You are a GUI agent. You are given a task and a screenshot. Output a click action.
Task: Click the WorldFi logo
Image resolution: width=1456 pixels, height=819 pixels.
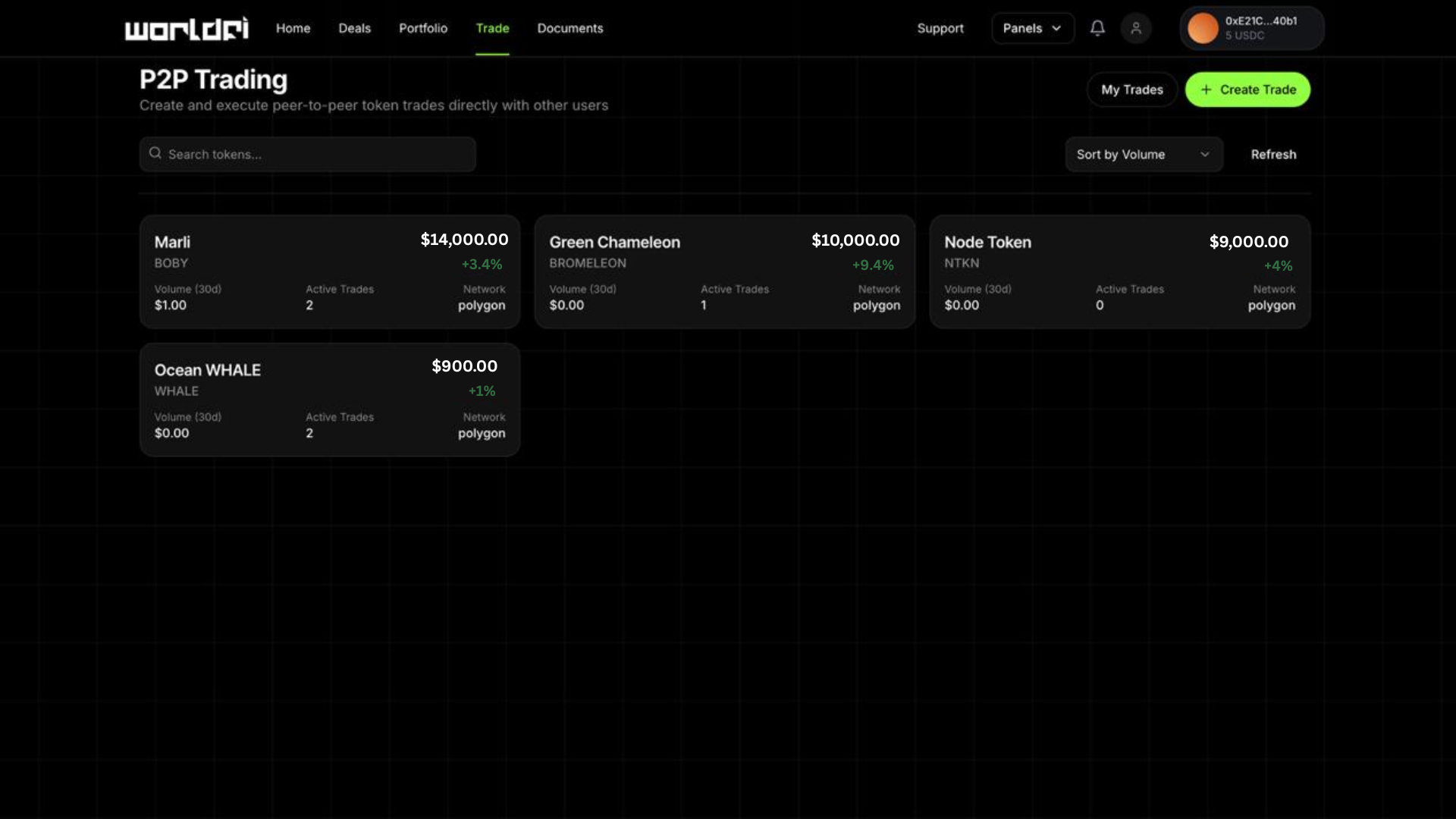[187, 29]
